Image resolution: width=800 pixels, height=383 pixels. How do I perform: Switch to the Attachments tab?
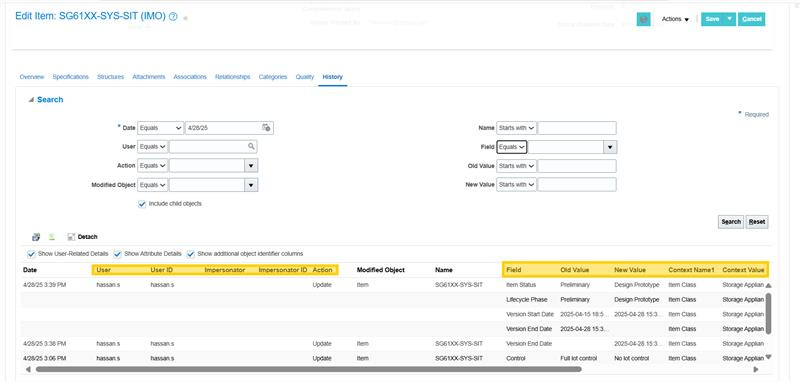(x=148, y=77)
